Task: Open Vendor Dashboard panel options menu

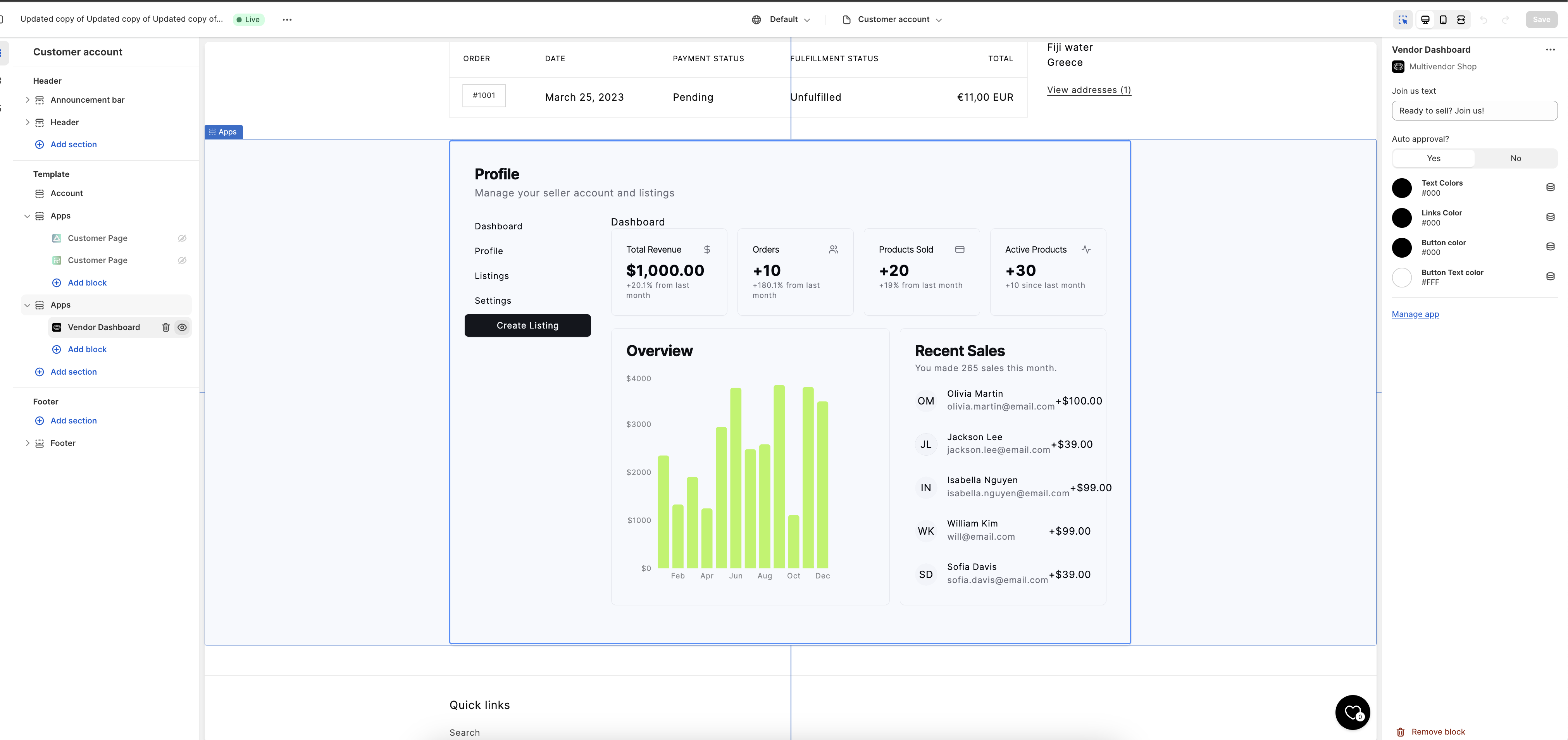Action: [1550, 49]
